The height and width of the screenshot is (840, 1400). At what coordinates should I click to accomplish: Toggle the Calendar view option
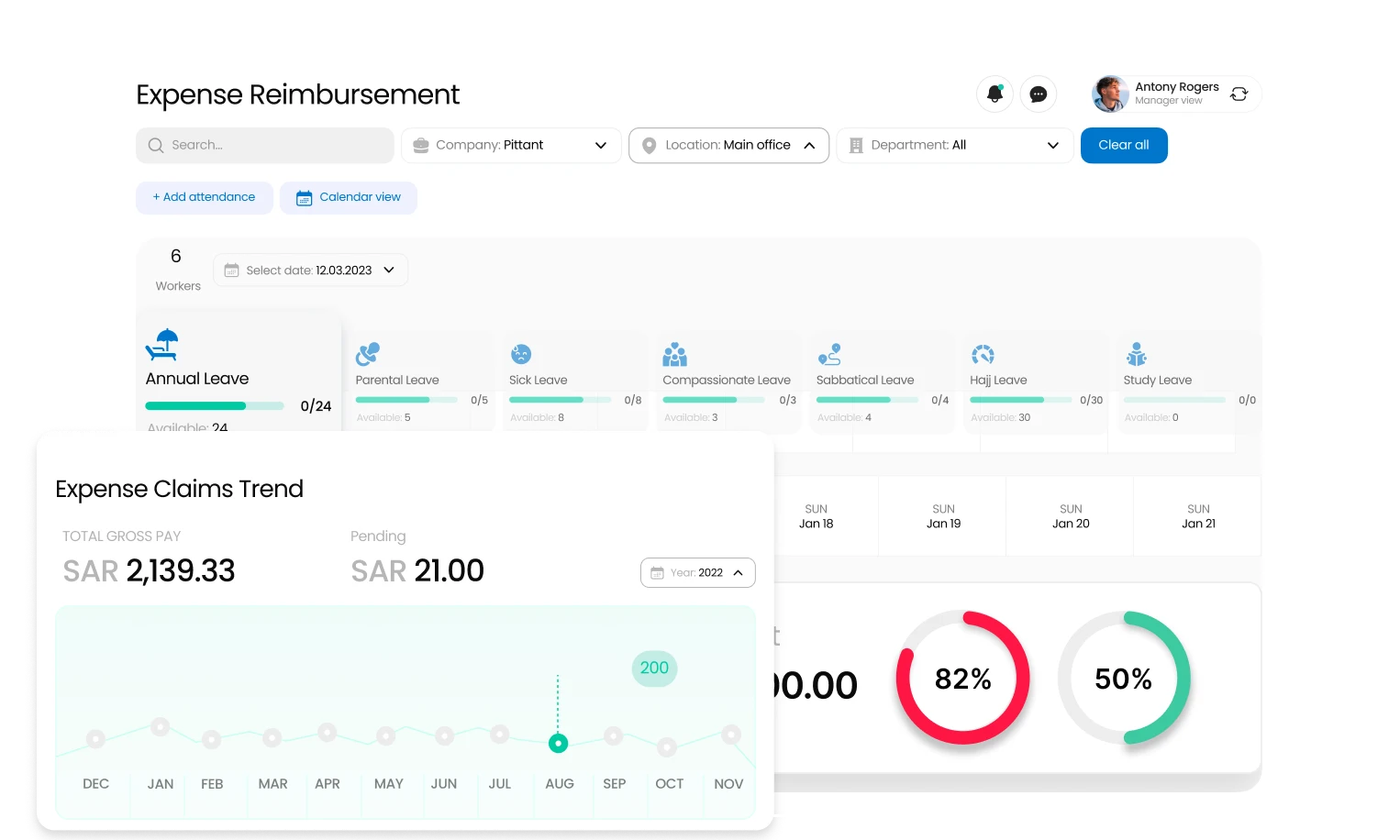(349, 197)
